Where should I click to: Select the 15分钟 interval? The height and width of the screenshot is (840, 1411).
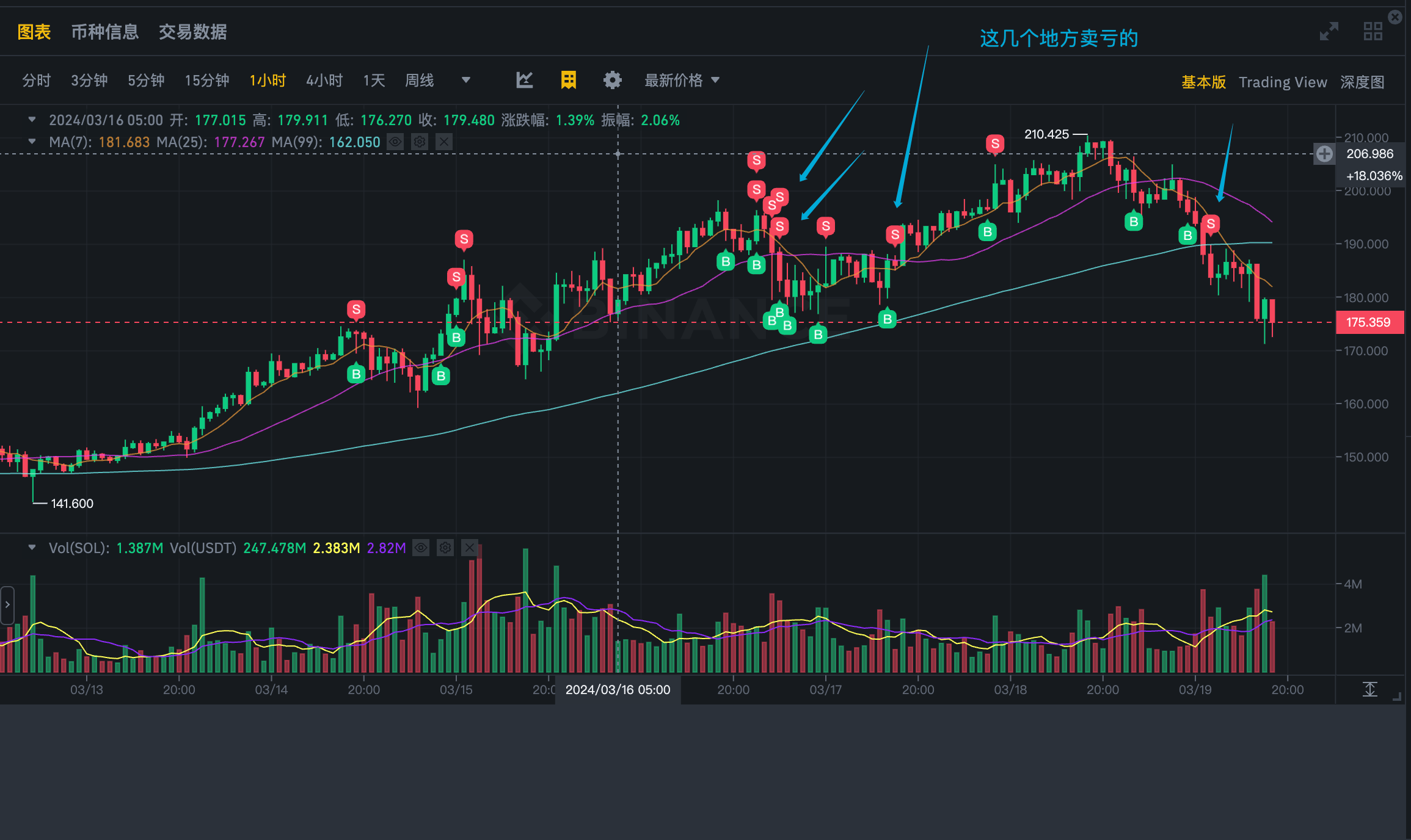point(207,80)
